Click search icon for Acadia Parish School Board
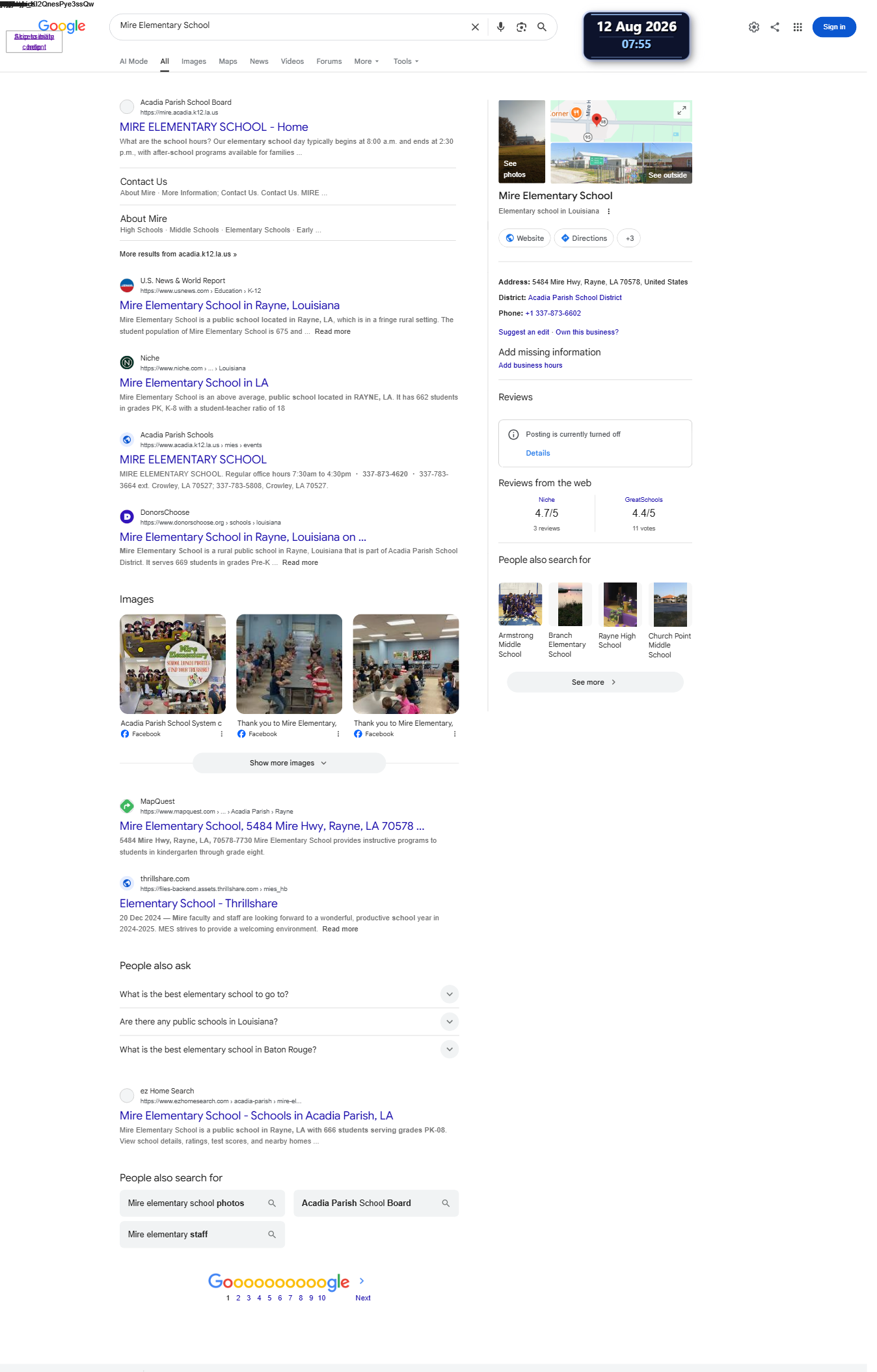 tap(446, 1203)
